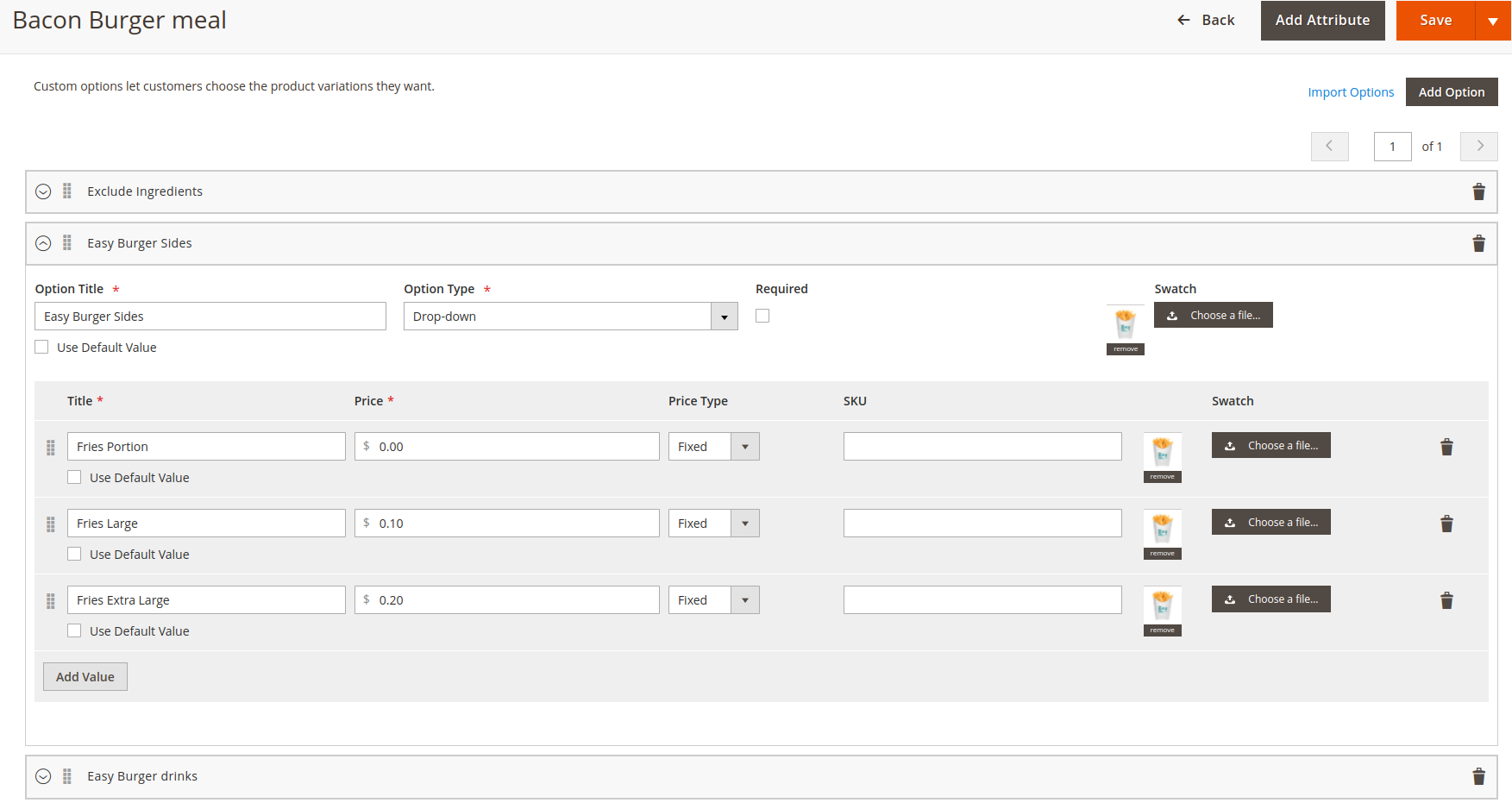The width and height of the screenshot is (1512, 809).
Task: Delete the Fries Extra Large value row
Action: point(1446,600)
